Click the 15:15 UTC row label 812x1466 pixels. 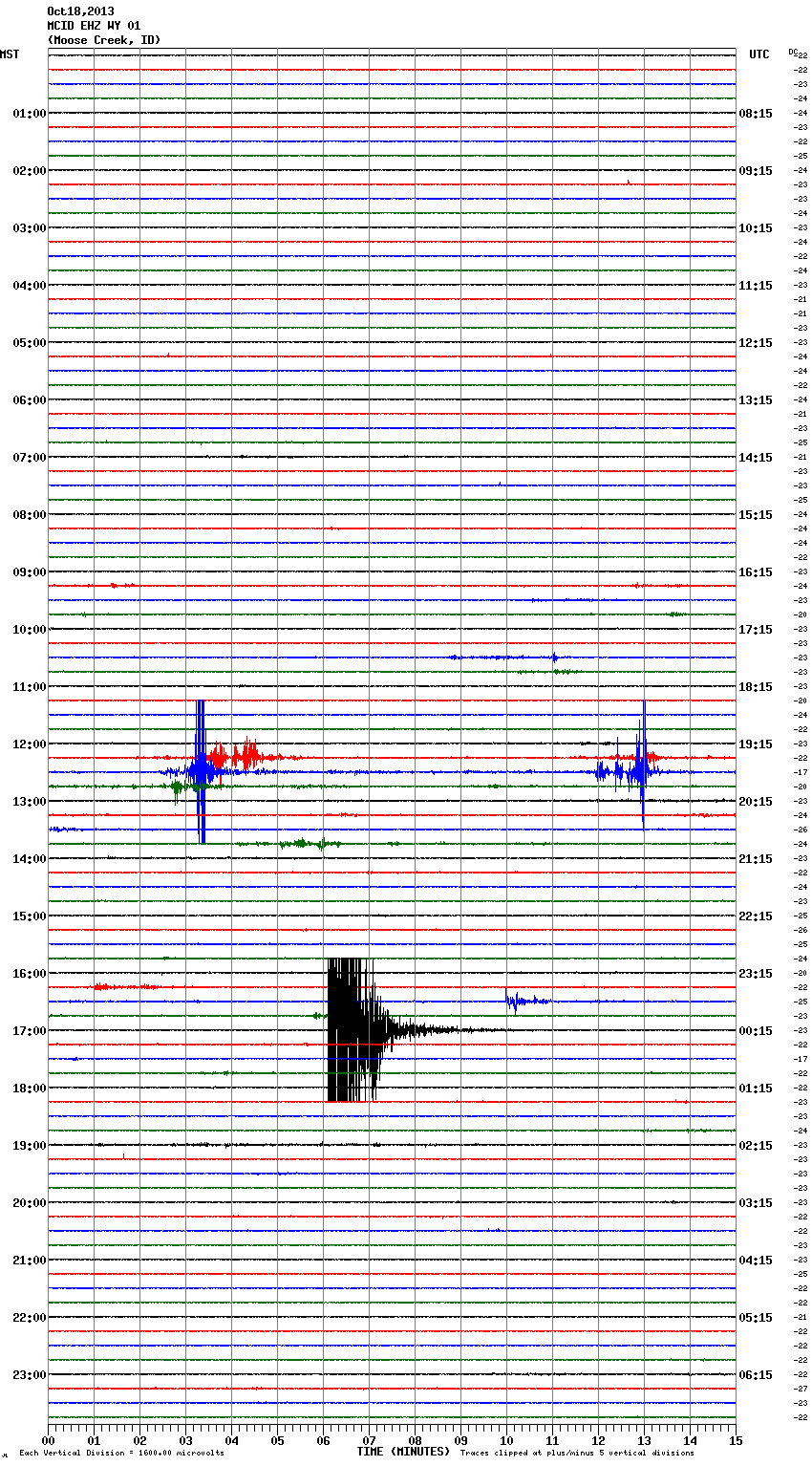point(756,515)
